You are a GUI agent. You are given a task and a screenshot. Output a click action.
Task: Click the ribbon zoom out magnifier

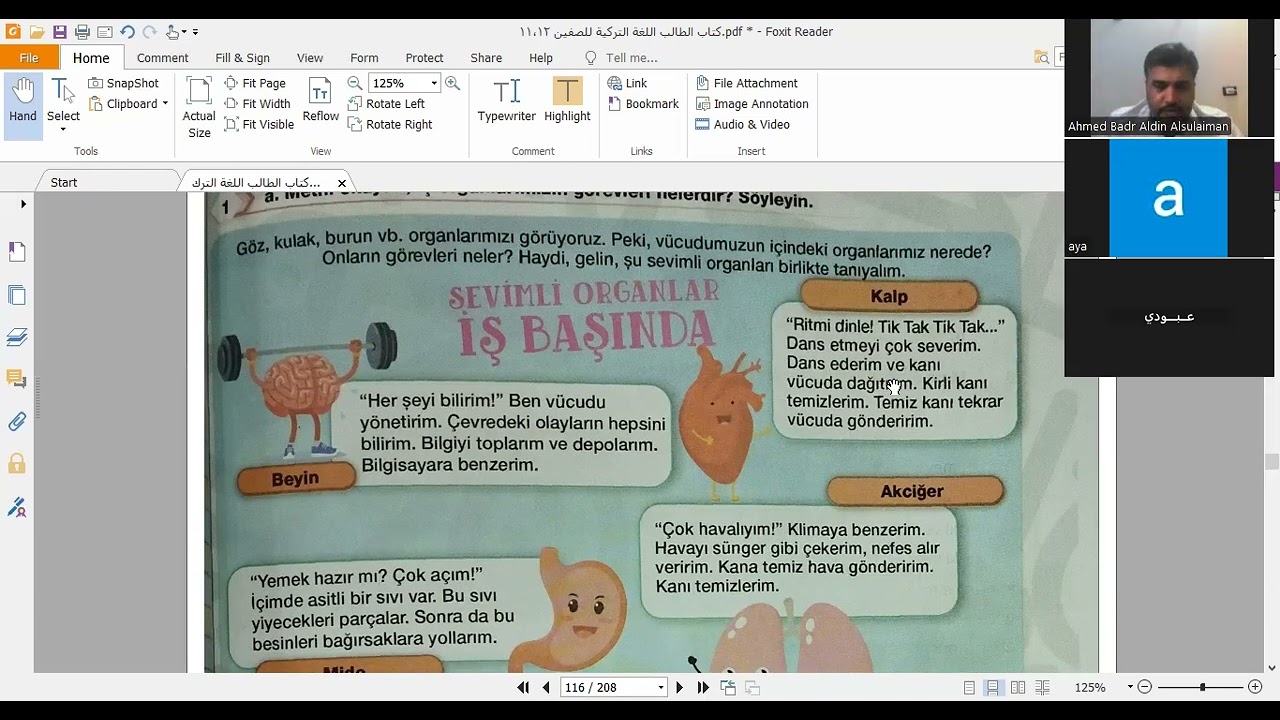pyautogui.click(x=355, y=83)
